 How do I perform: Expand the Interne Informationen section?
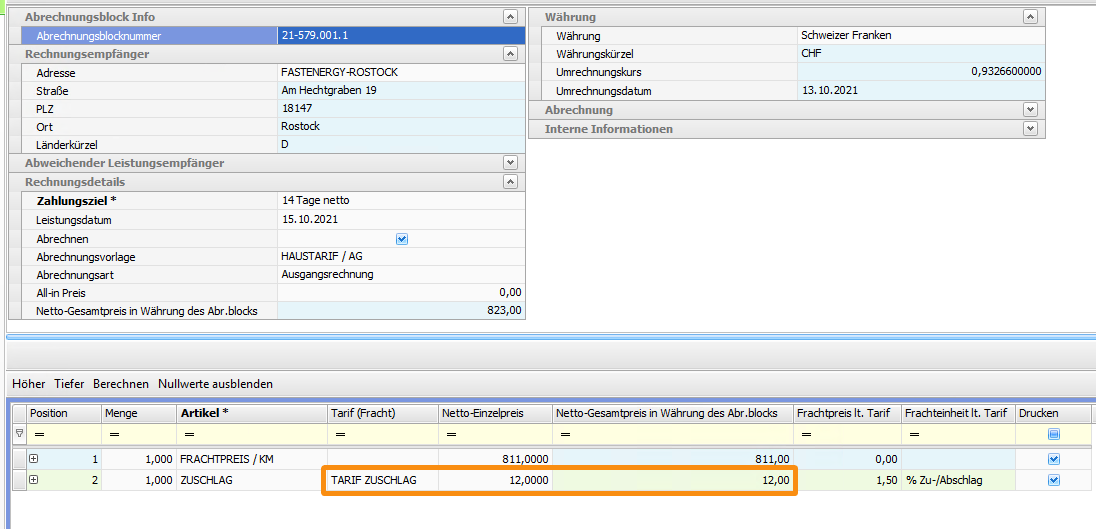click(1030, 129)
